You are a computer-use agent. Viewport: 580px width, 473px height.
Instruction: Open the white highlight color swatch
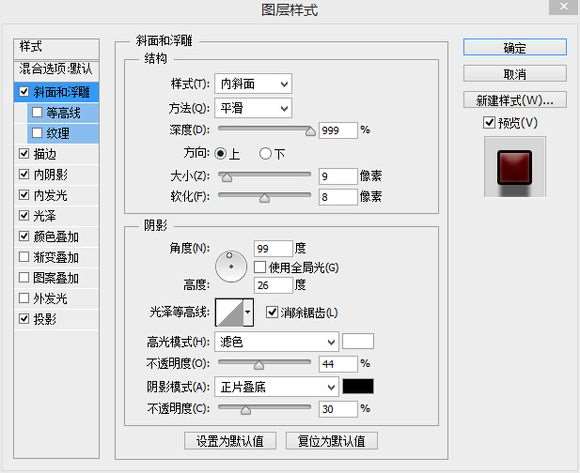[358, 341]
